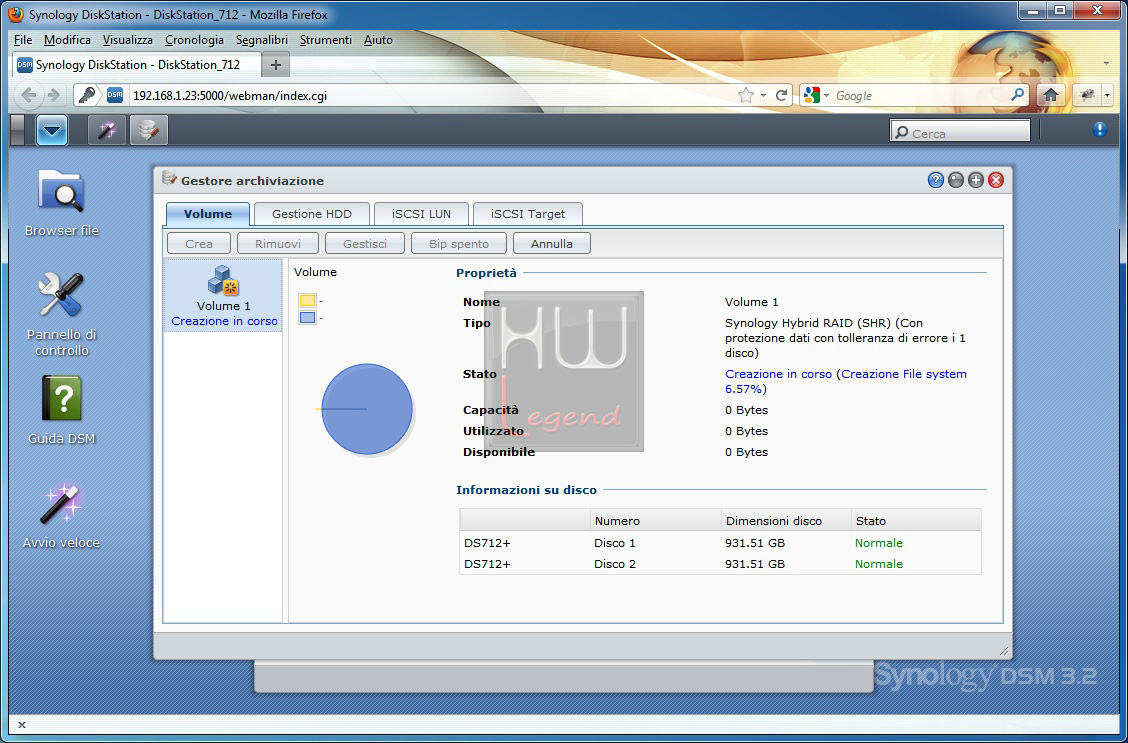
Task: Click the Annulla button
Action: (552, 244)
